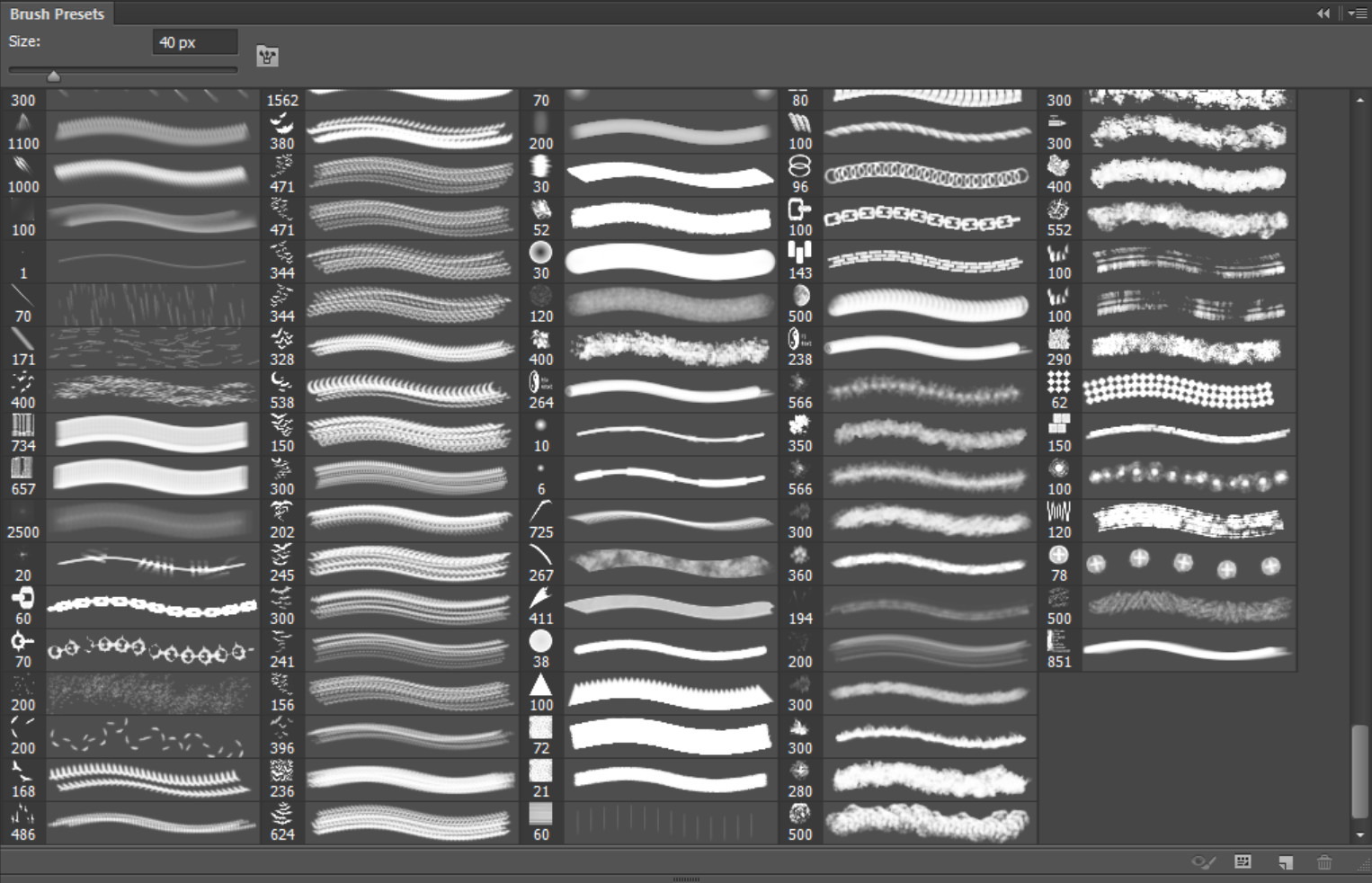The height and width of the screenshot is (883, 1372).
Task: Open the Preset Manager
Action: (1242, 861)
